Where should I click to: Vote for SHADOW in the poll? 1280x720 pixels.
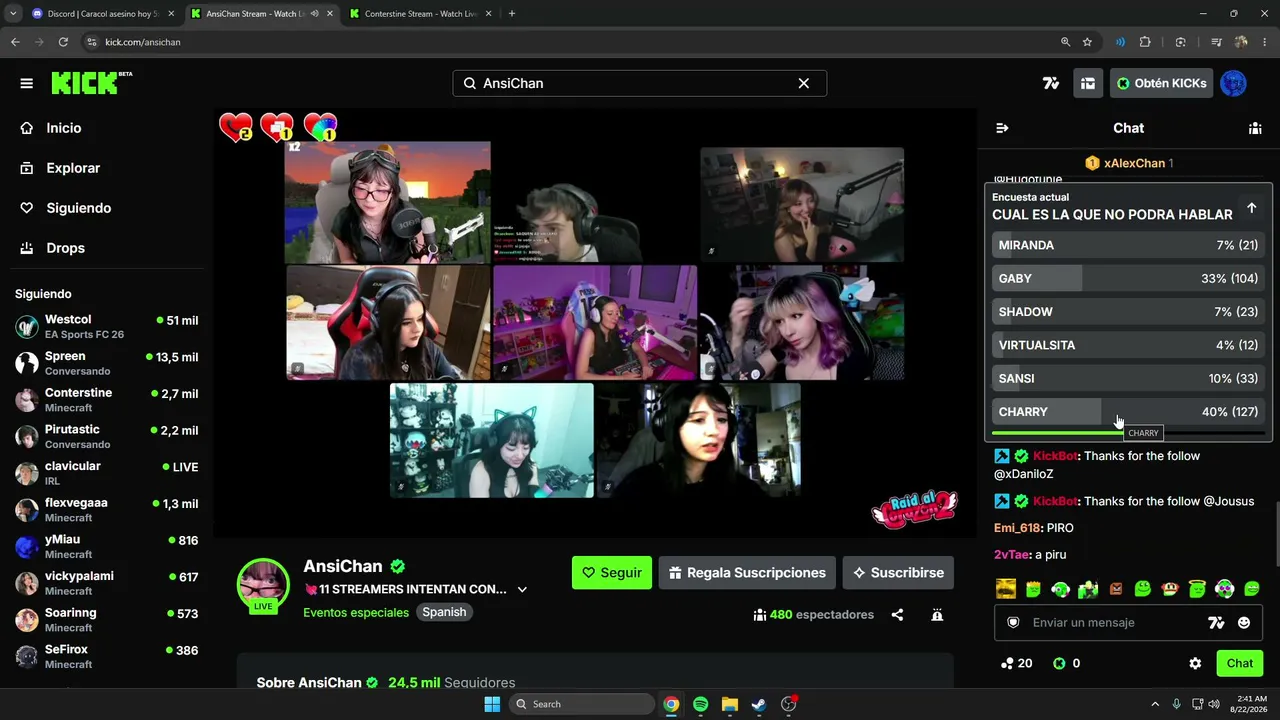(1128, 312)
